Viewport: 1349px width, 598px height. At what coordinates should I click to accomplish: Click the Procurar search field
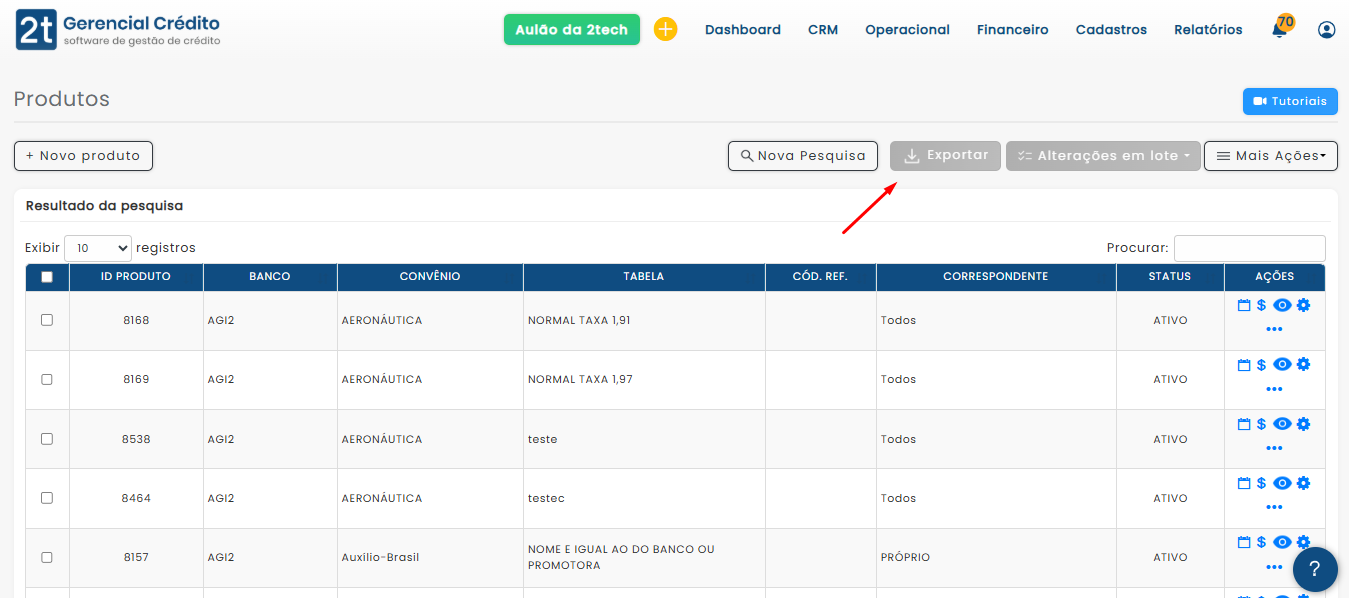1249,248
